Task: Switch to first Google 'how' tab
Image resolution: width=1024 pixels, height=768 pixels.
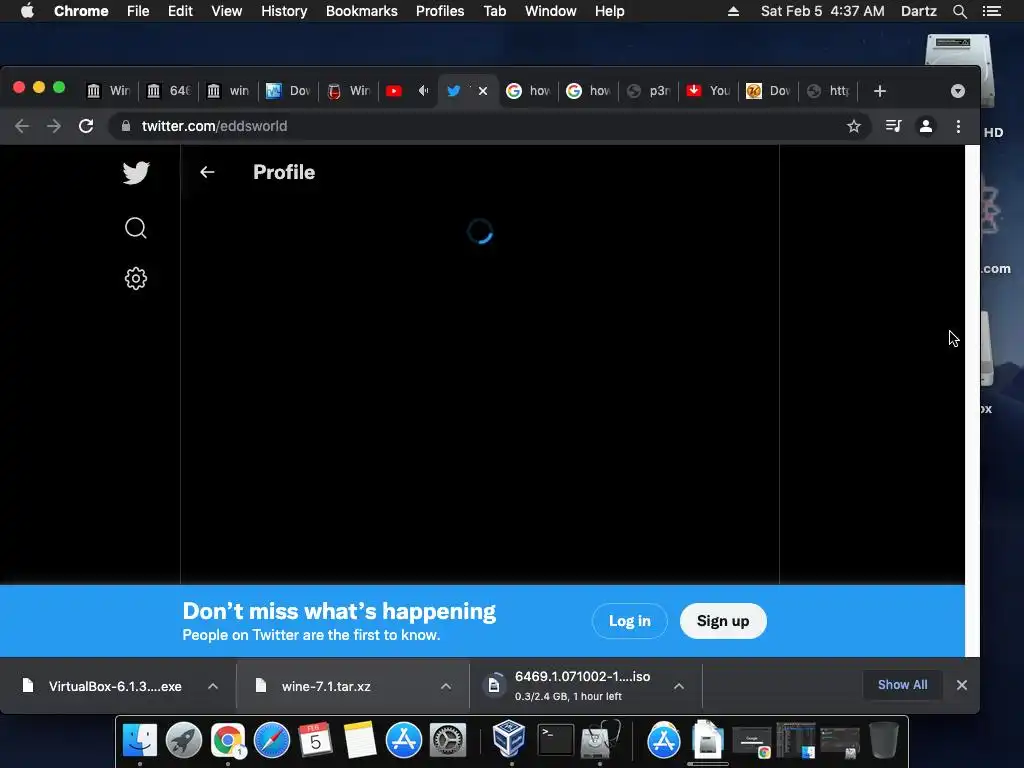Action: pyautogui.click(x=530, y=91)
